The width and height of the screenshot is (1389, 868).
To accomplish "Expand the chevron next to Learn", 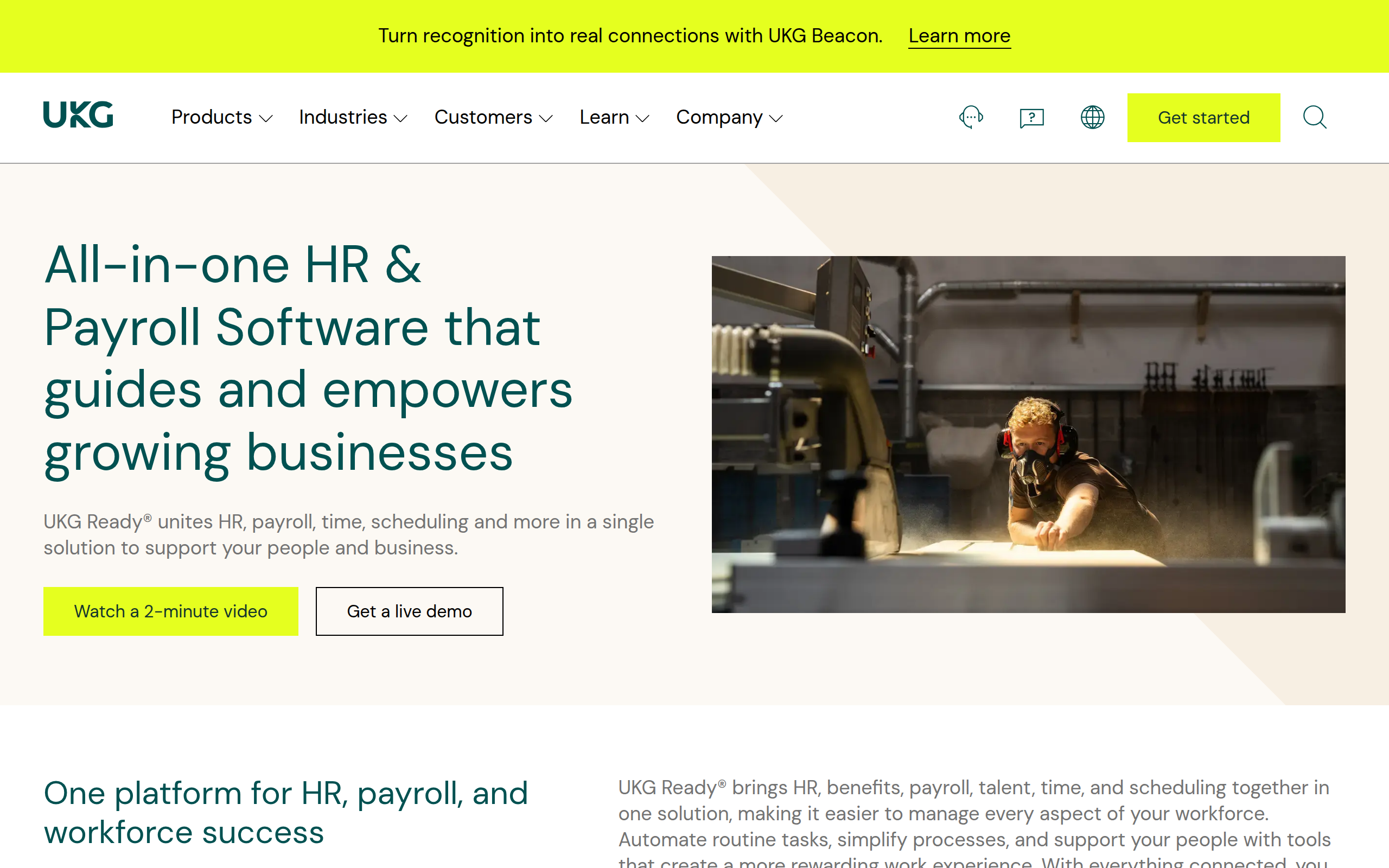I will pos(643,119).
